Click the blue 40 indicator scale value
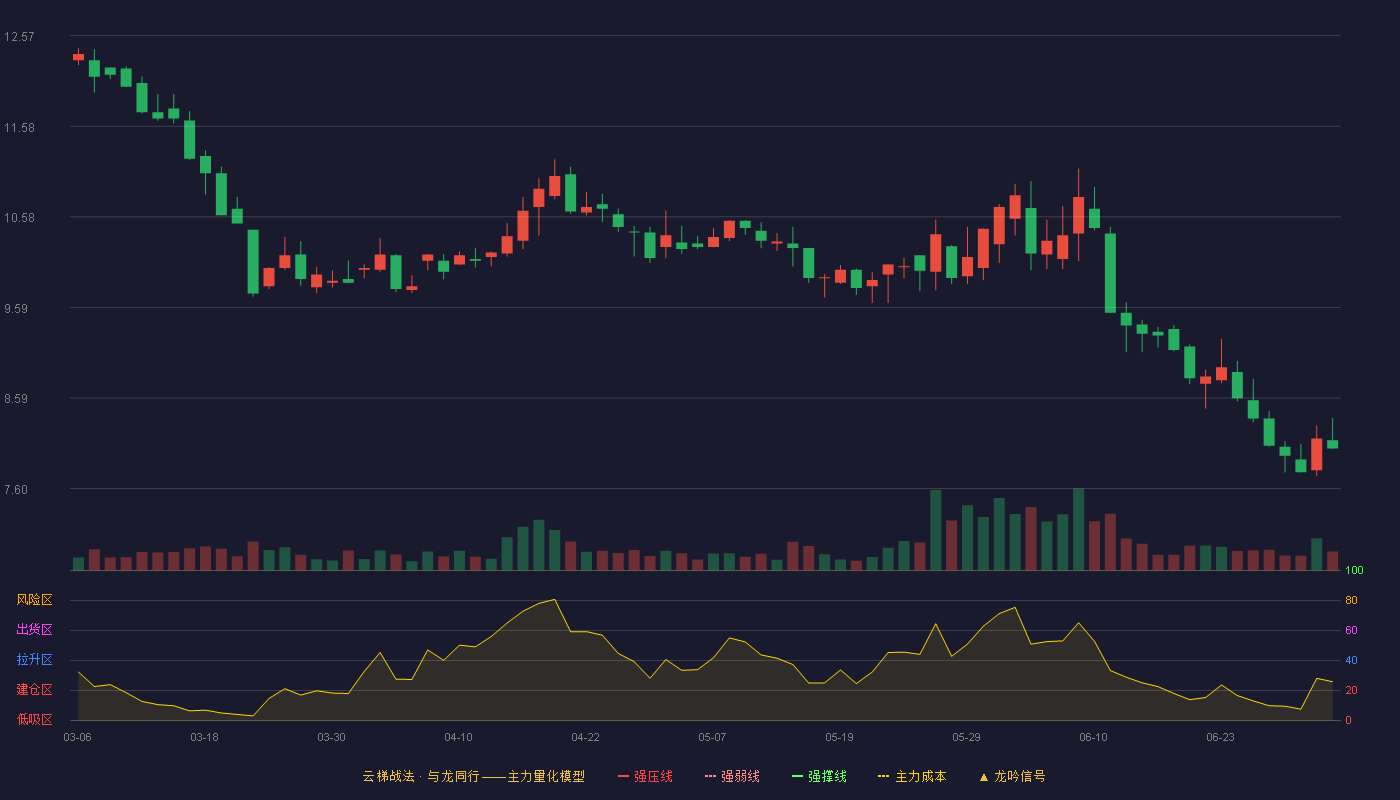 1351,661
